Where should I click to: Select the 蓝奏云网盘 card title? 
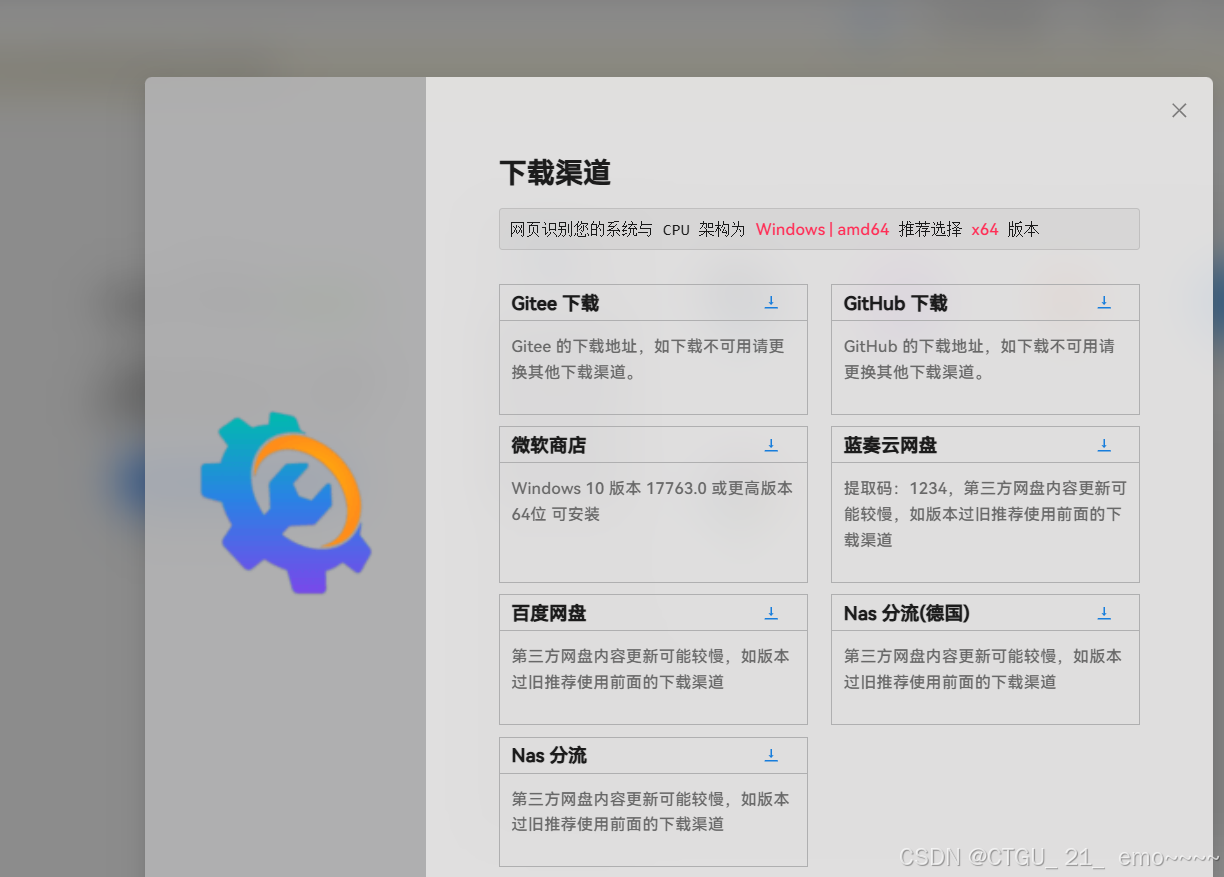pyautogui.click(x=890, y=446)
